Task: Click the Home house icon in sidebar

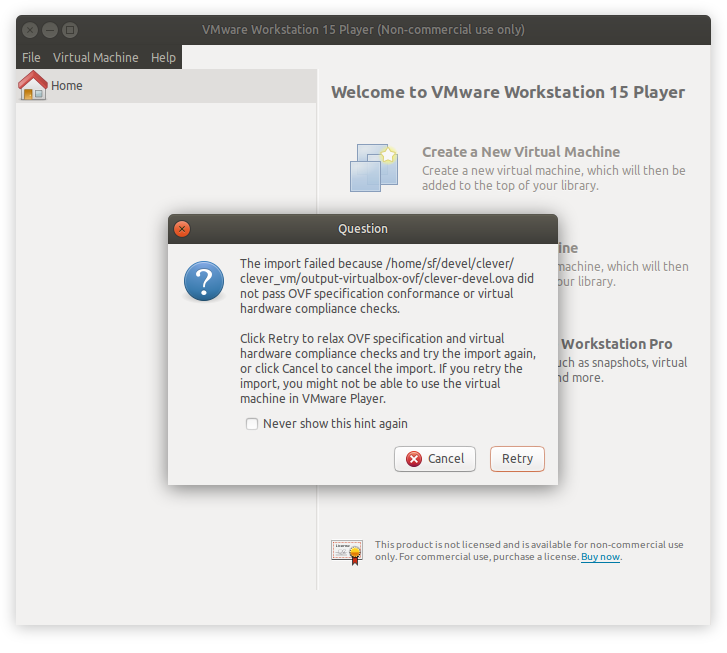Action: pos(32,86)
